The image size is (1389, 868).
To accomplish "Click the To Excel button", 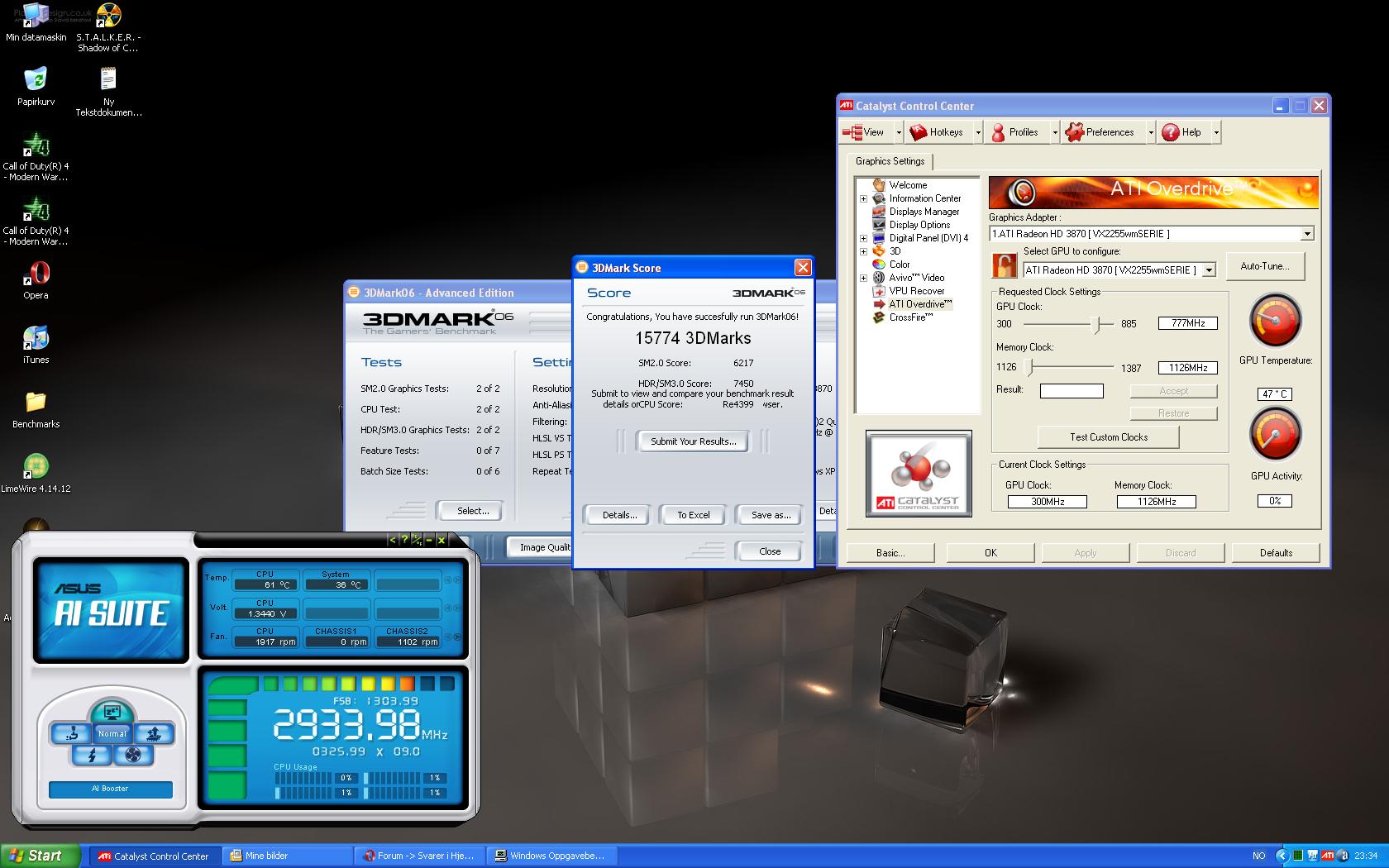I will pos(693,515).
